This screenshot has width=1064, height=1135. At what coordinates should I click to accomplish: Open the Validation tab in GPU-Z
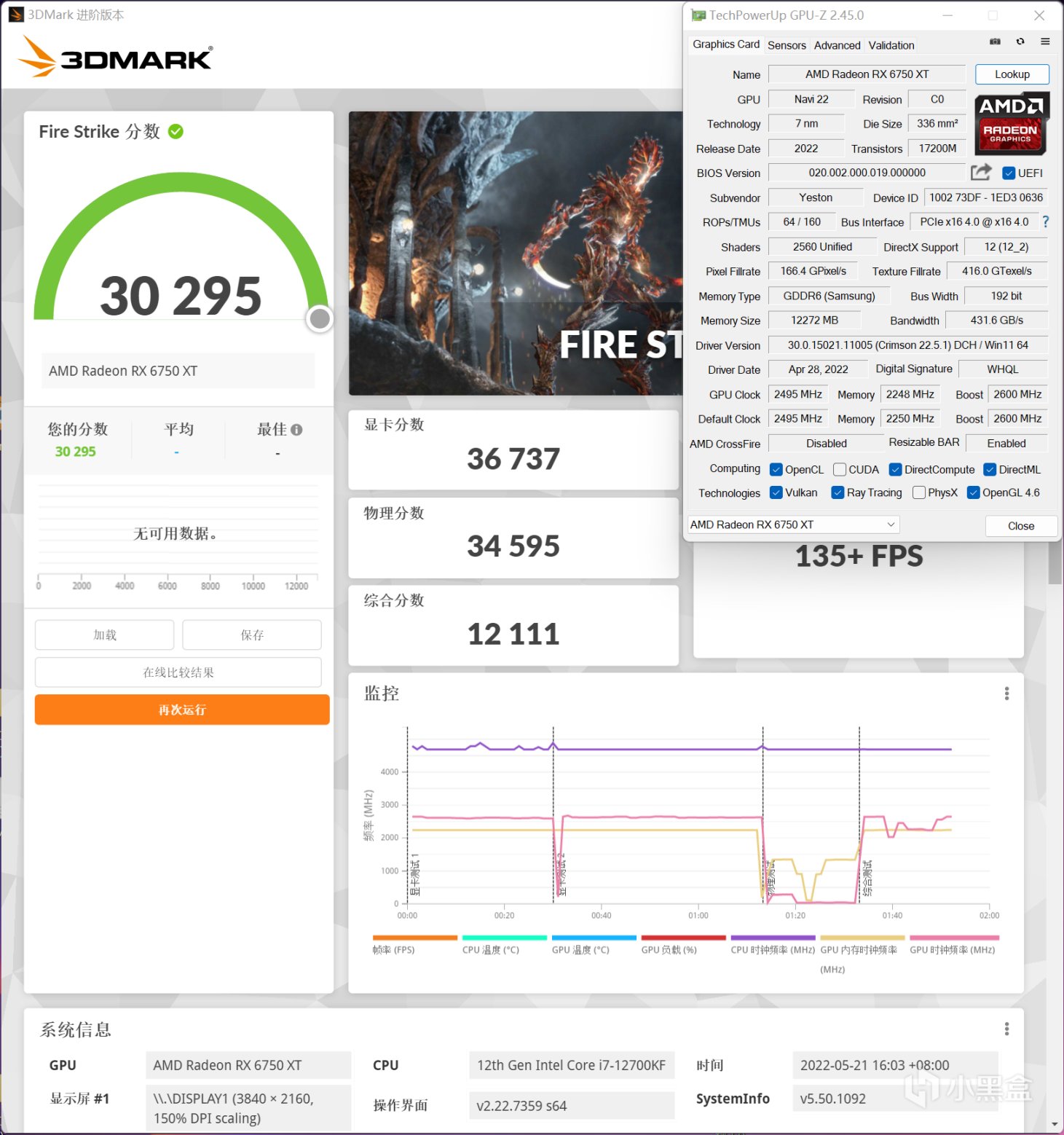891,45
